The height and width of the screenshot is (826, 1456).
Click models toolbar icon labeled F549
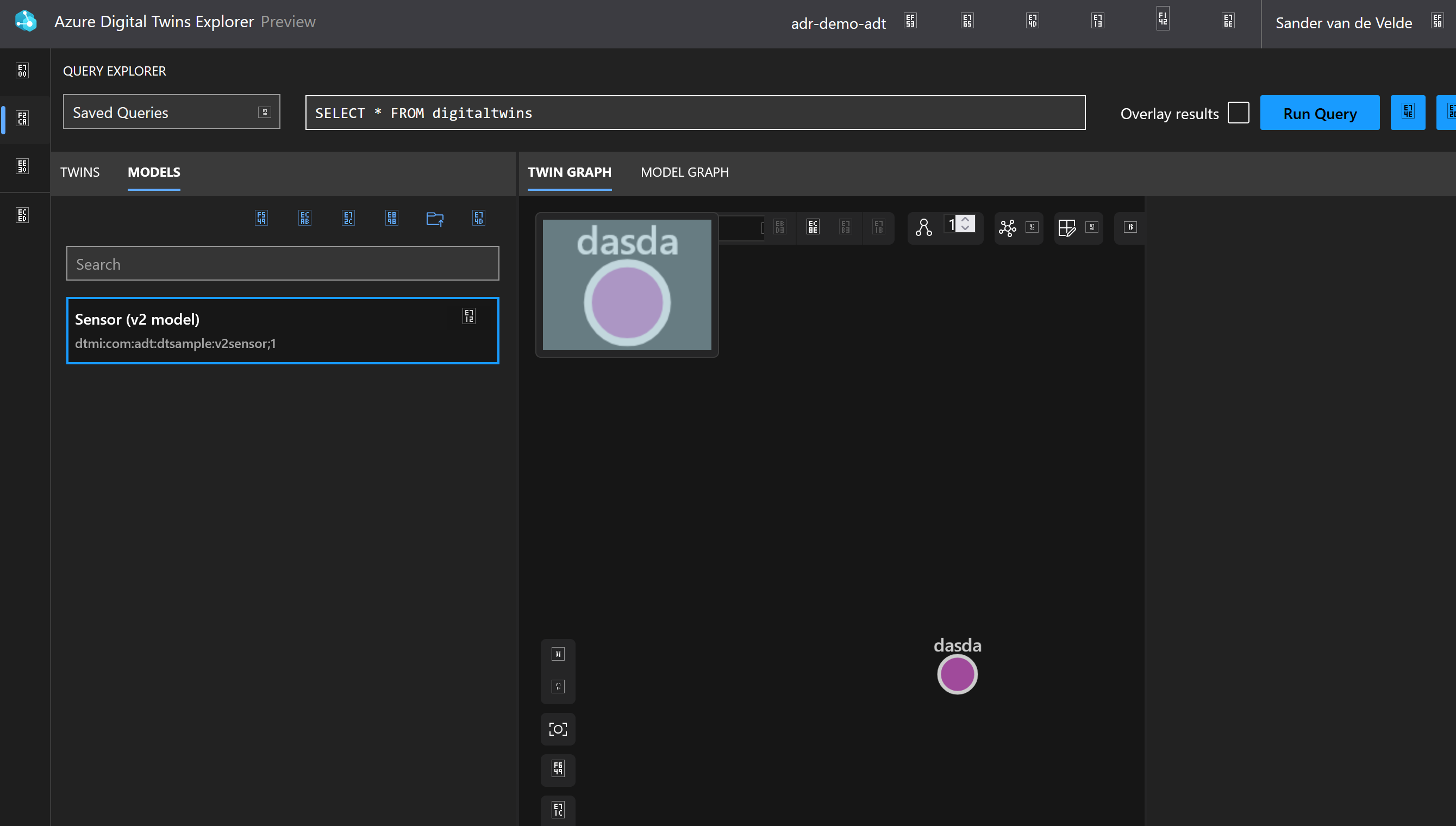tap(261, 218)
